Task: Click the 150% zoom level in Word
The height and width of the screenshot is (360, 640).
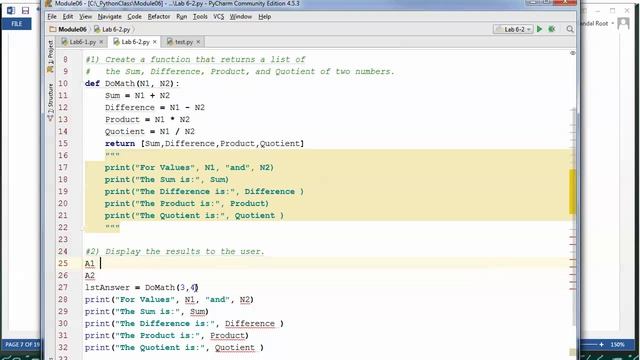Action: click(x=617, y=344)
